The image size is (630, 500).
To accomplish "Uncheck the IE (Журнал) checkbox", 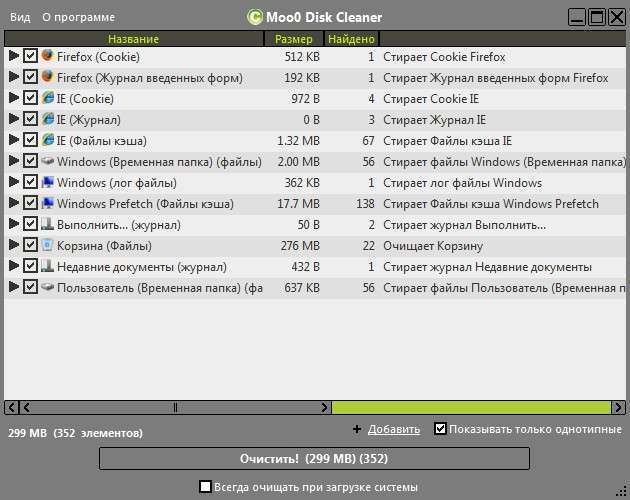I will tap(30, 119).
